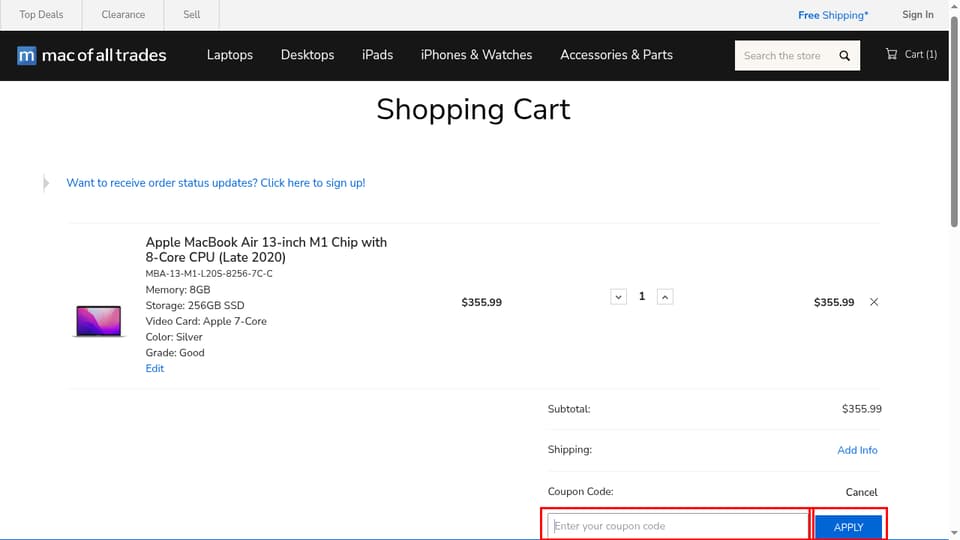Expand the order status updates triangle
960x540 pixels.
coord(46,182)
